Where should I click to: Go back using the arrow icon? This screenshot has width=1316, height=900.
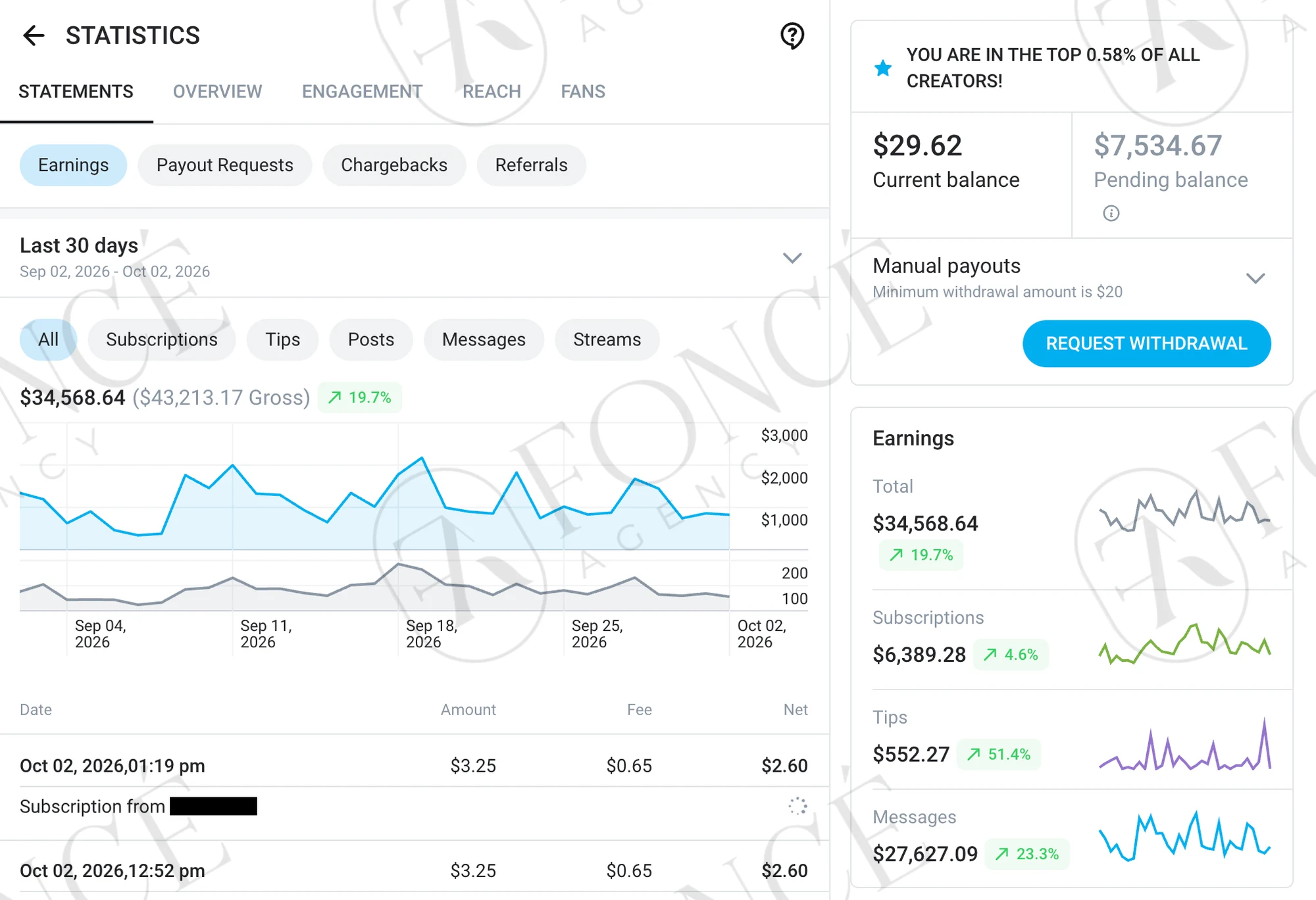(34, 36)
